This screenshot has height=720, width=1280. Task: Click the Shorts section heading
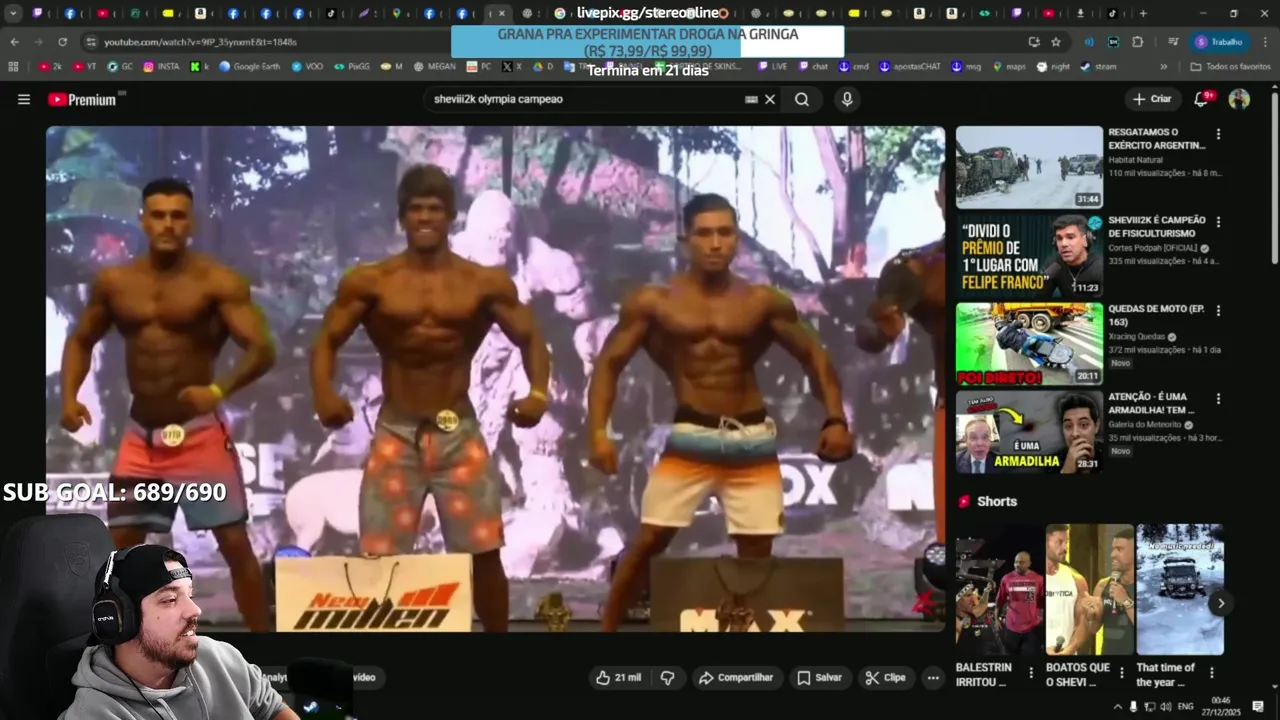pos(996,501)
